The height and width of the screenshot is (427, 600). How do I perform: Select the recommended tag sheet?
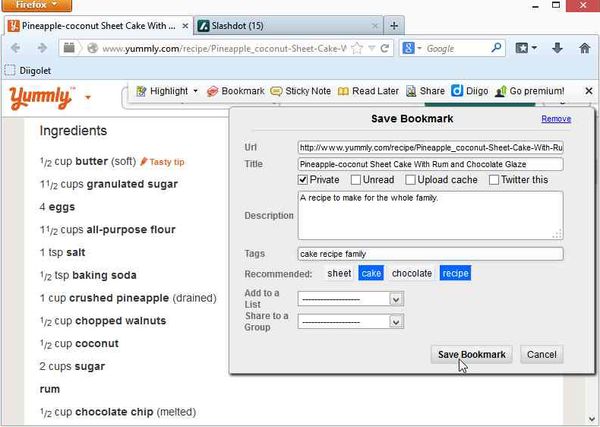point(339,274)
